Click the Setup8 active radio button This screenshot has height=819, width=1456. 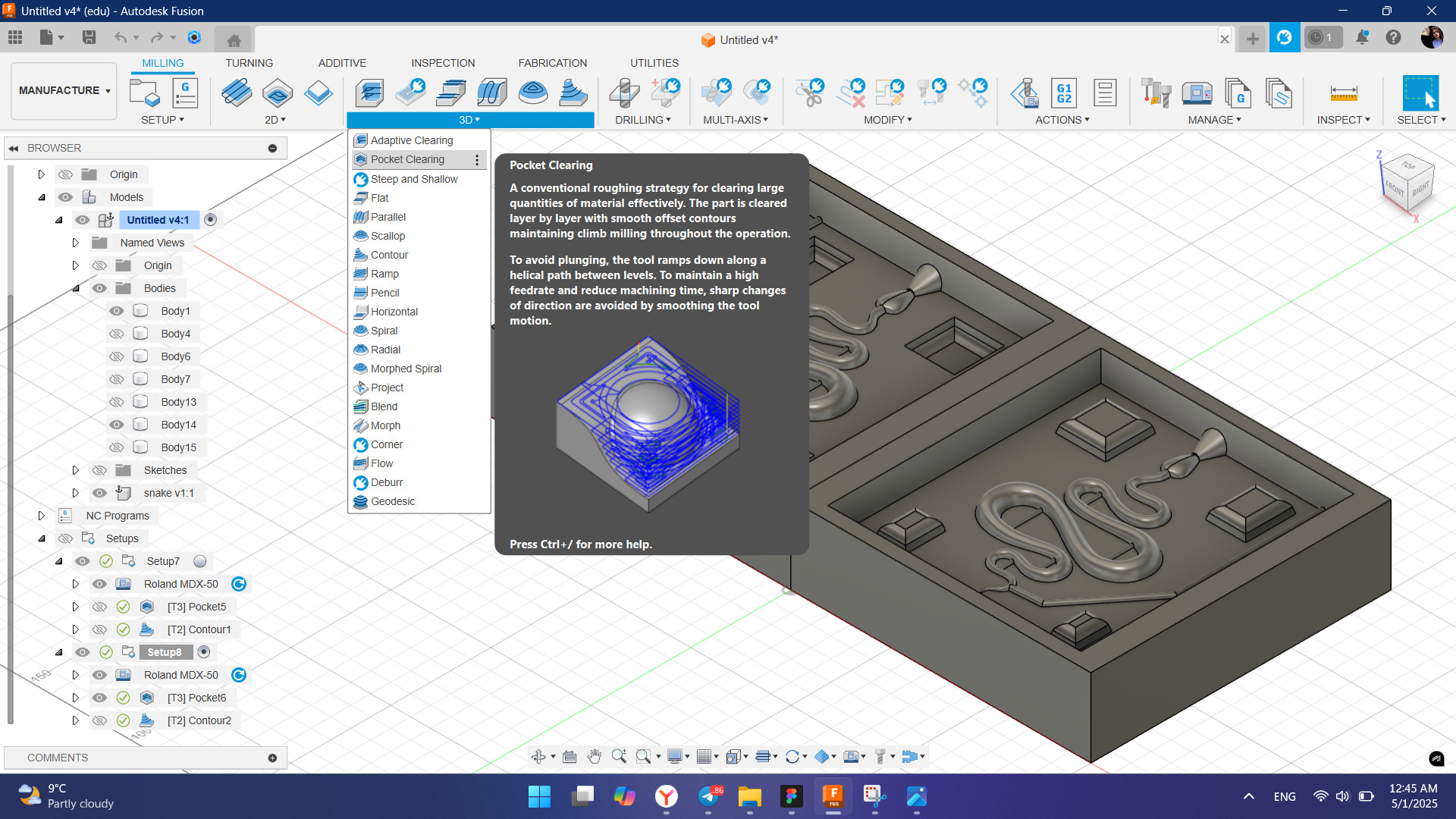pos(203,652)
